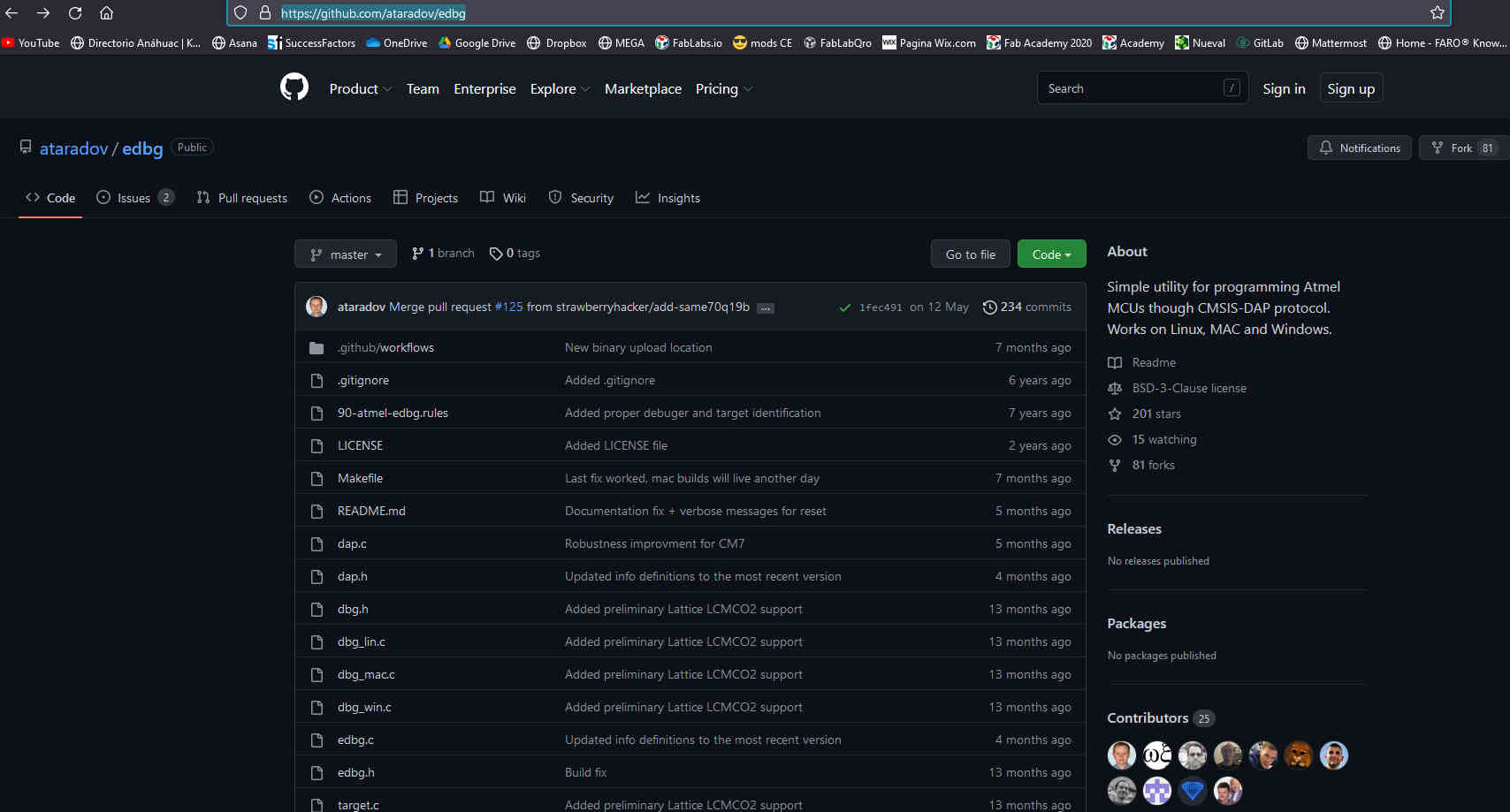Switch to the Projects tab

[425, 198]
